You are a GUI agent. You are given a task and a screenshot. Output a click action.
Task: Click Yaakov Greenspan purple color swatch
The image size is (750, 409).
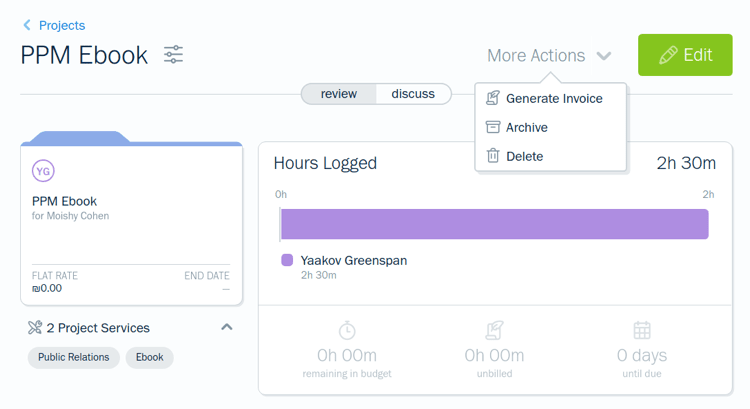tap(287, 260)
